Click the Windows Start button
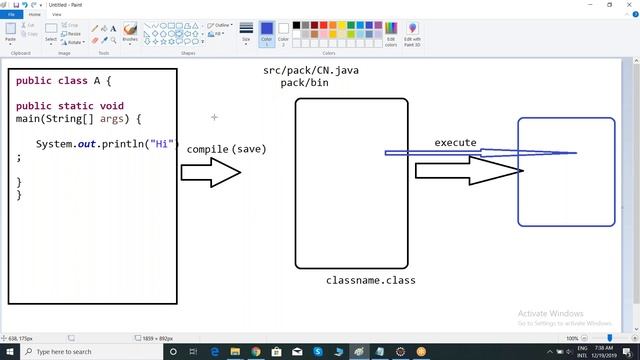640x360 pixels. [10, 351]
